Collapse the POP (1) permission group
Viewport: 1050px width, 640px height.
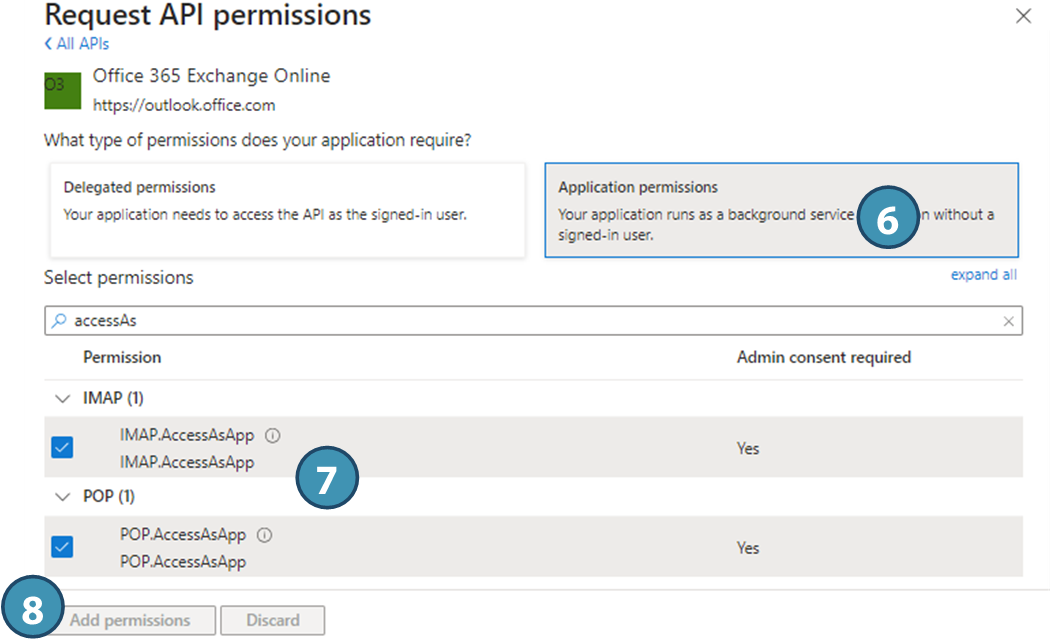click(62, 497)
